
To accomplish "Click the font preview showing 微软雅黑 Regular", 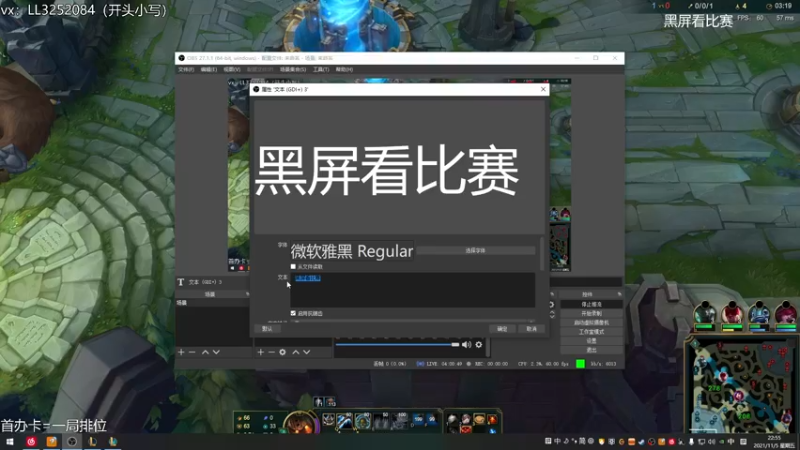I will [x=352, y=251].
